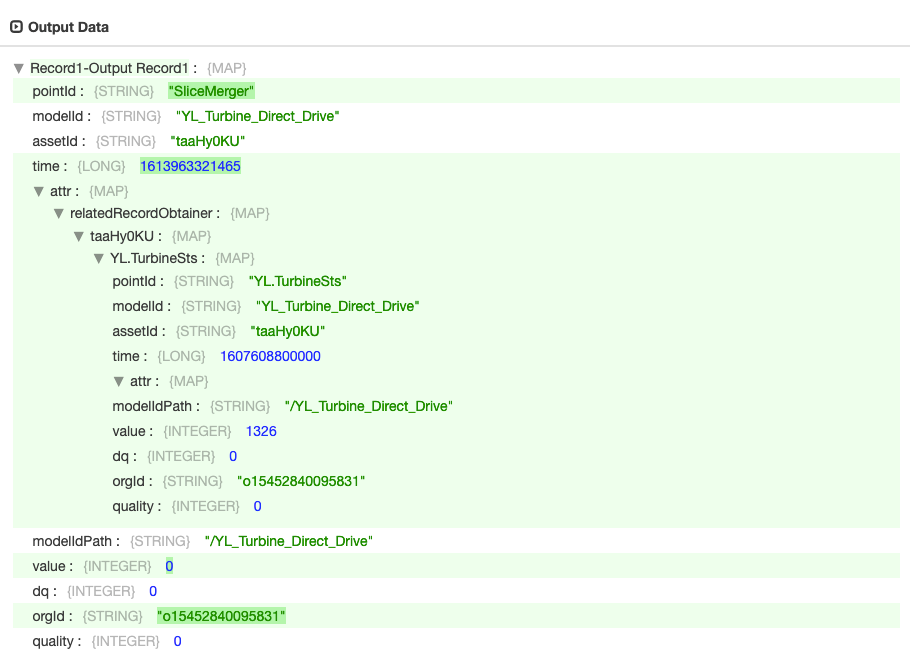
Task: Click the quality value at the bottom row
Action: tap(176, 641)
